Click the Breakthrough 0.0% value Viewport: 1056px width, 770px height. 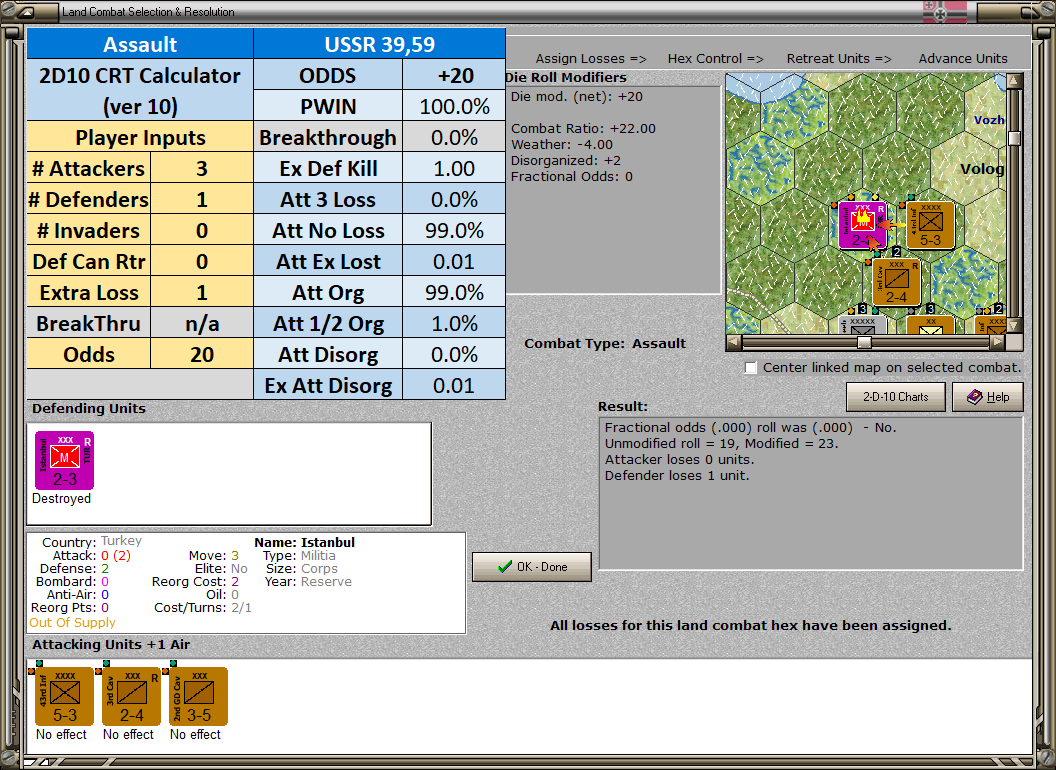pos(455,137)
